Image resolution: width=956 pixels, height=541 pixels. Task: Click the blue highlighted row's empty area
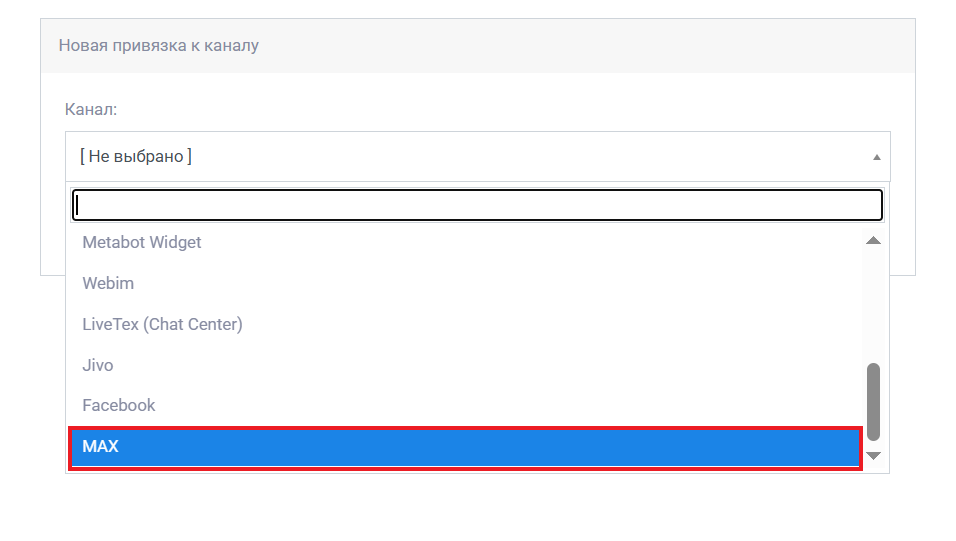pos(500,447)
